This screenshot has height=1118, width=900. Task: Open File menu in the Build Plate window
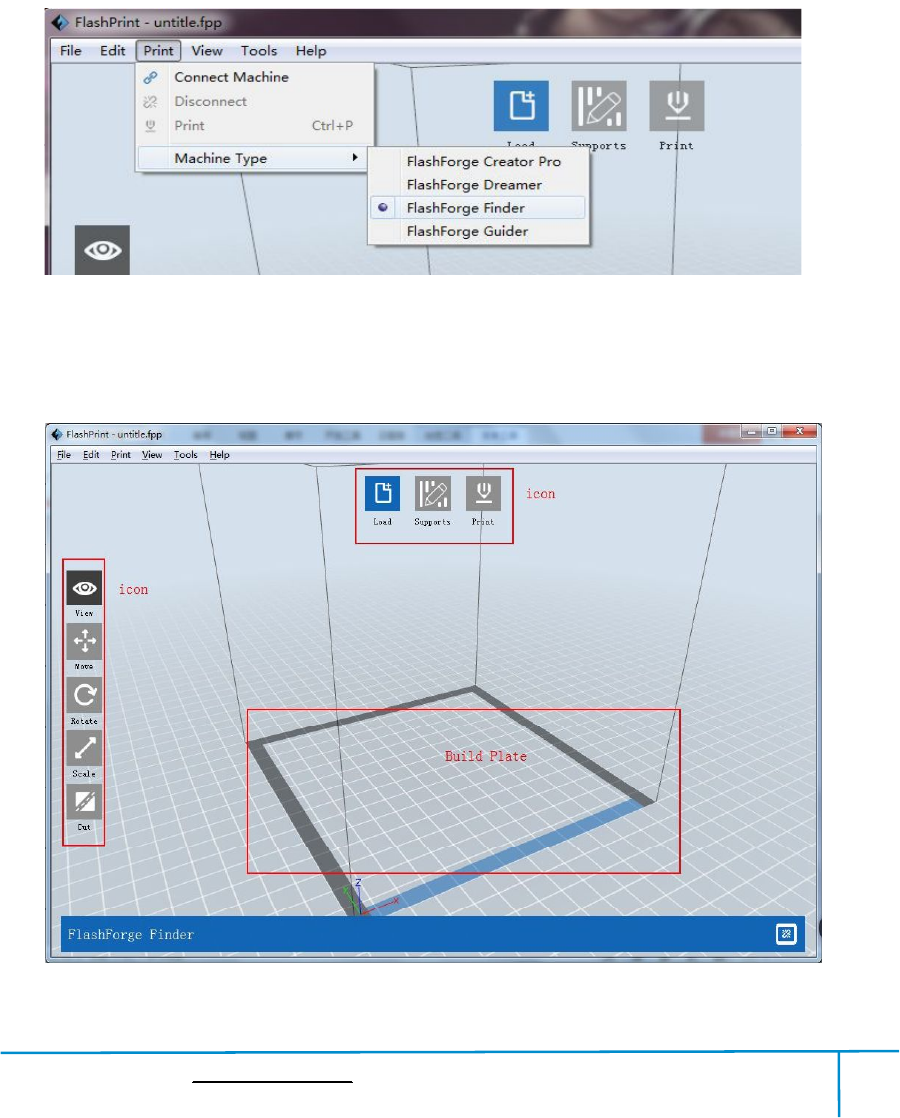[x=64, y=455]
